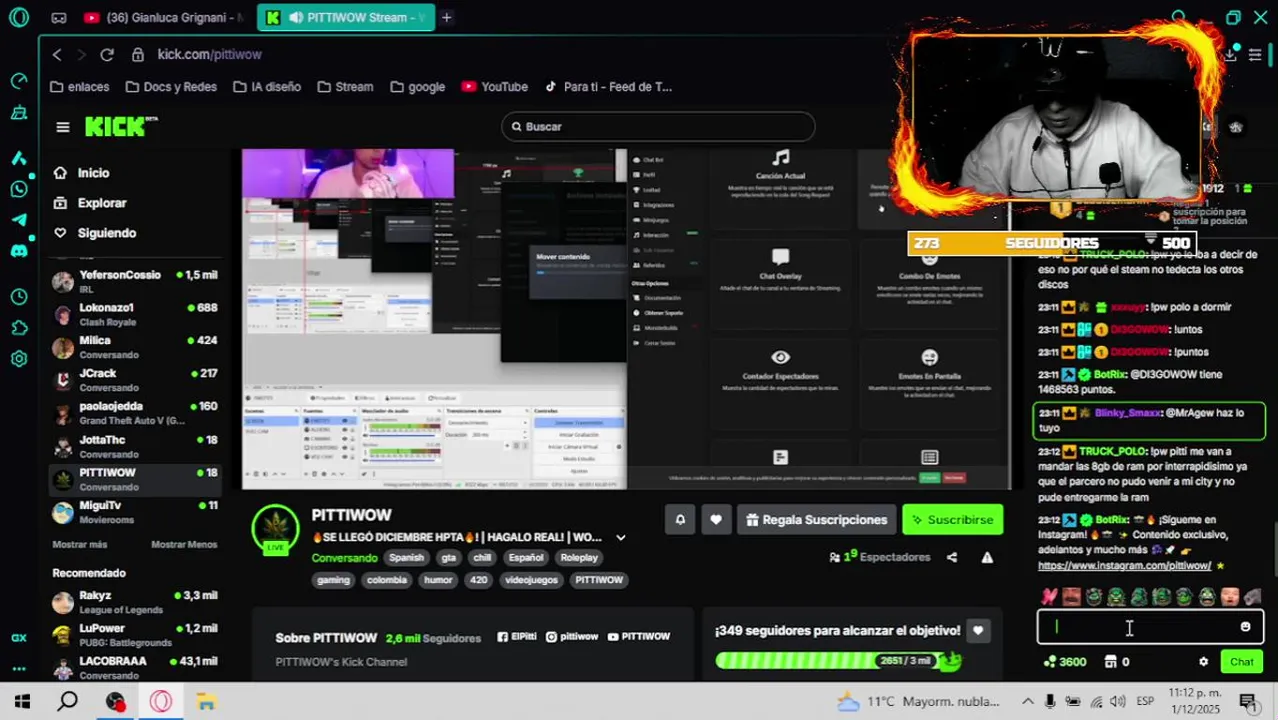1278x720 pixels.
Task: Open volume control in system tray
Action: pos(1120,702)
